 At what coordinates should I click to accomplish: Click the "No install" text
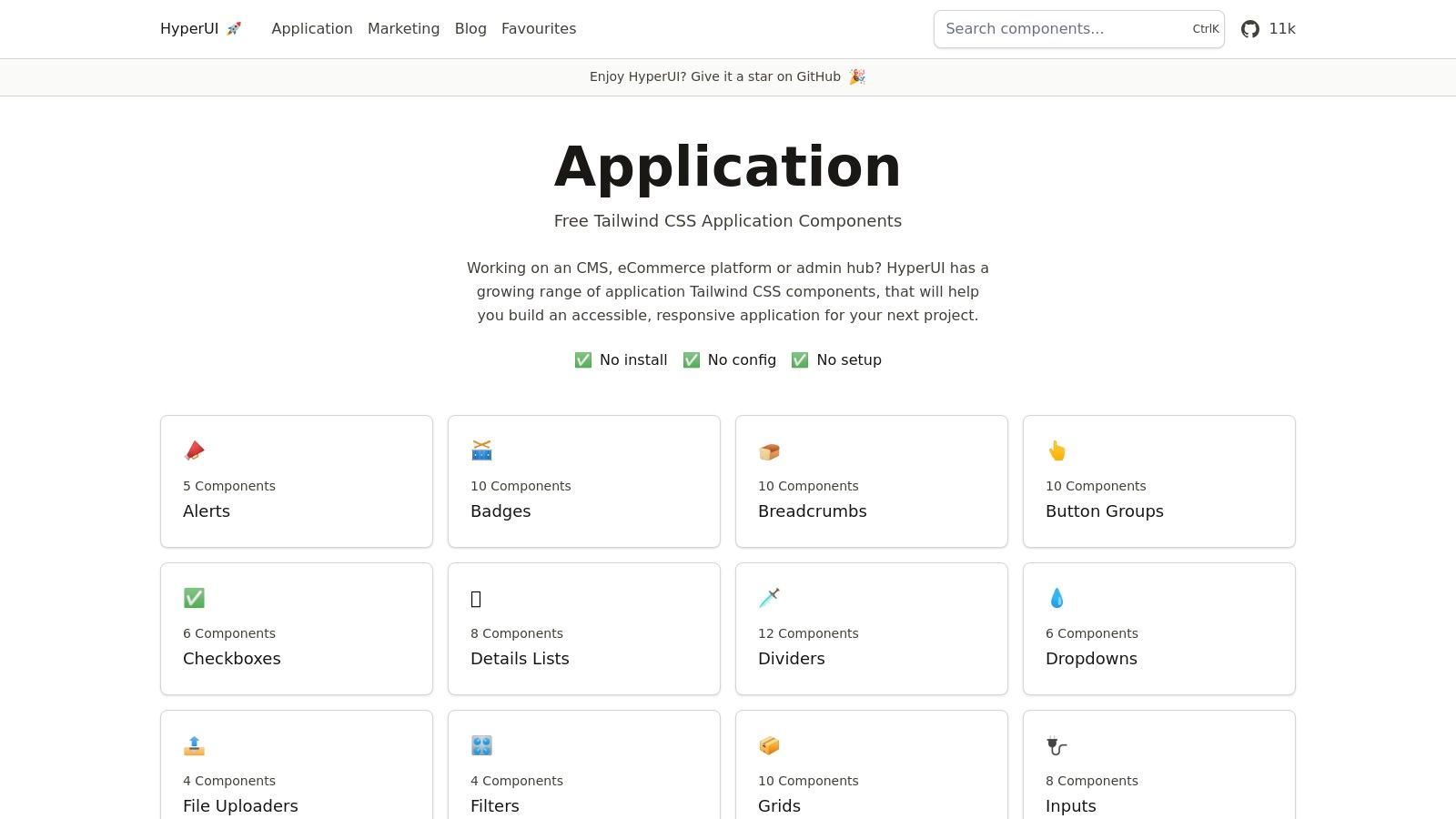click(x=633, y=360)
